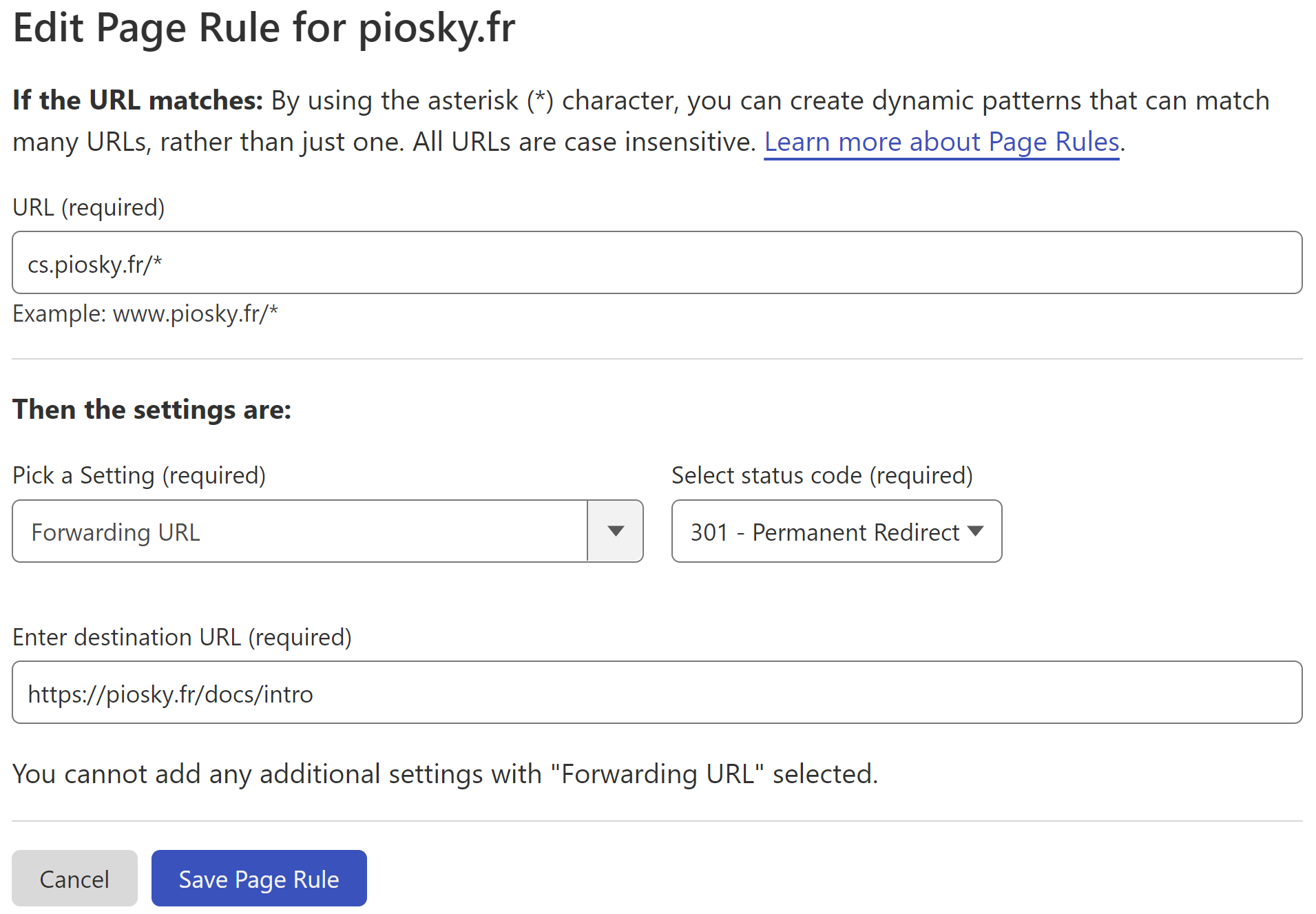This screenshot has height=914, width=1316.
Task: Click the Forwarding URL dropdown arrow
Action: pos(615,531)
